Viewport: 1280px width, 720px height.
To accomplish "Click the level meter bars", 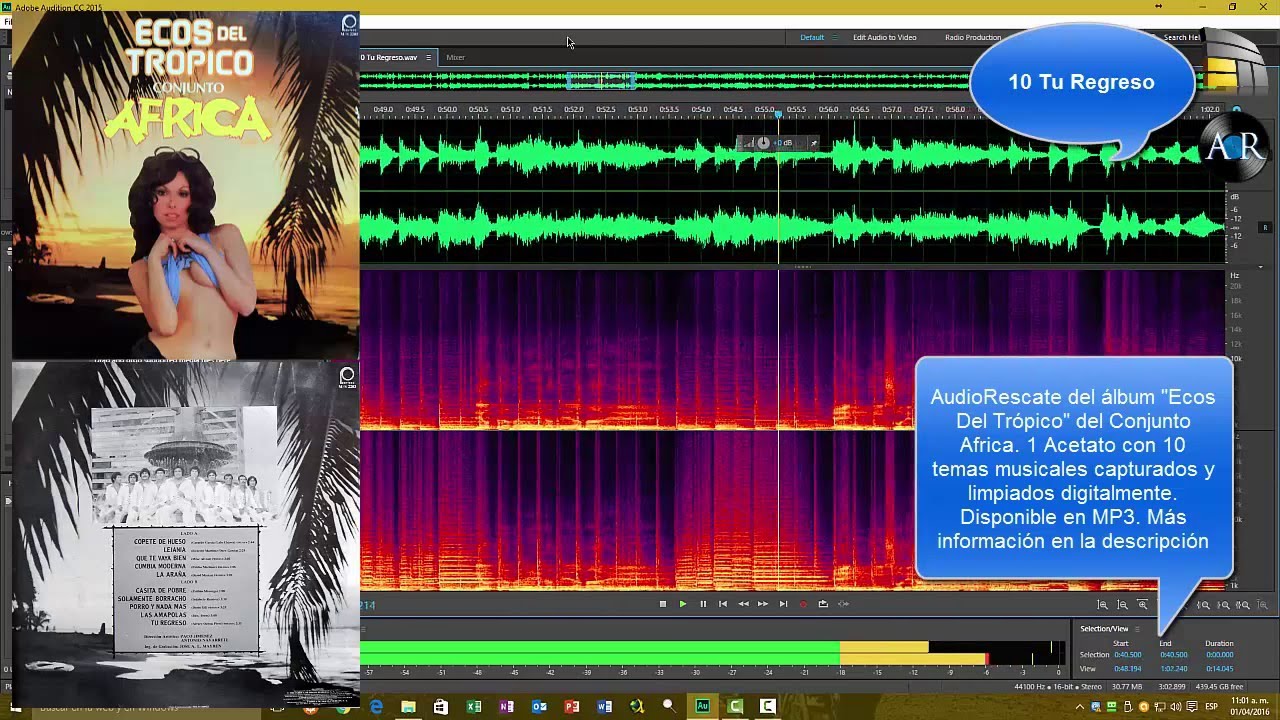I will click(713, 653).
